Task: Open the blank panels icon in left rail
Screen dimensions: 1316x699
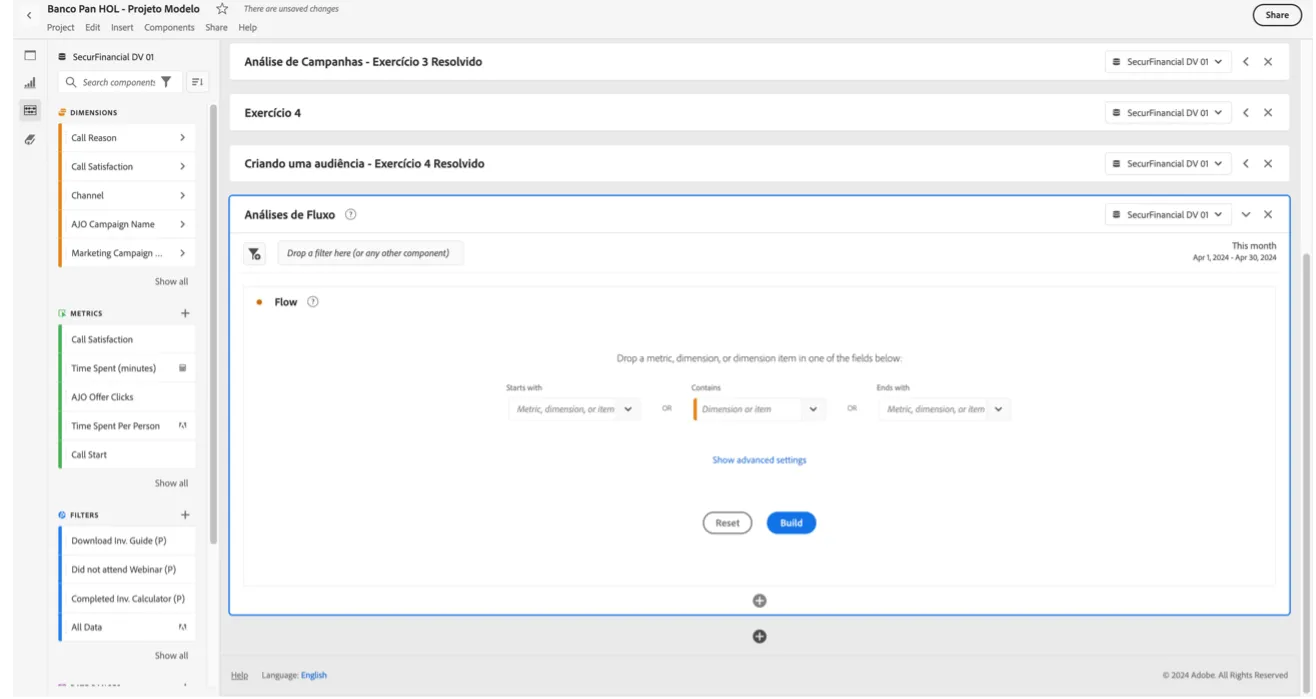Action: 30,56
